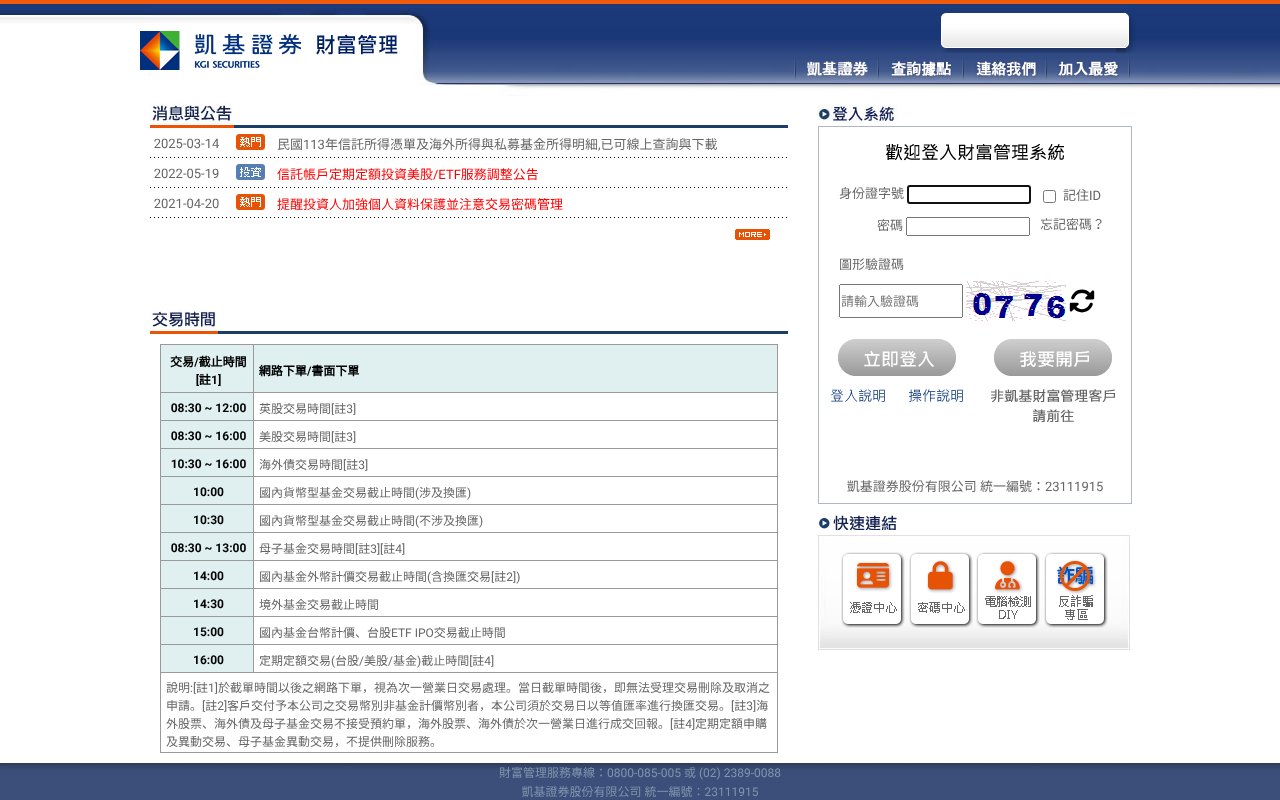The image size is (1280, 800).
Task: Click the 身份證字號 ID input field
Action: click(968, 194)
